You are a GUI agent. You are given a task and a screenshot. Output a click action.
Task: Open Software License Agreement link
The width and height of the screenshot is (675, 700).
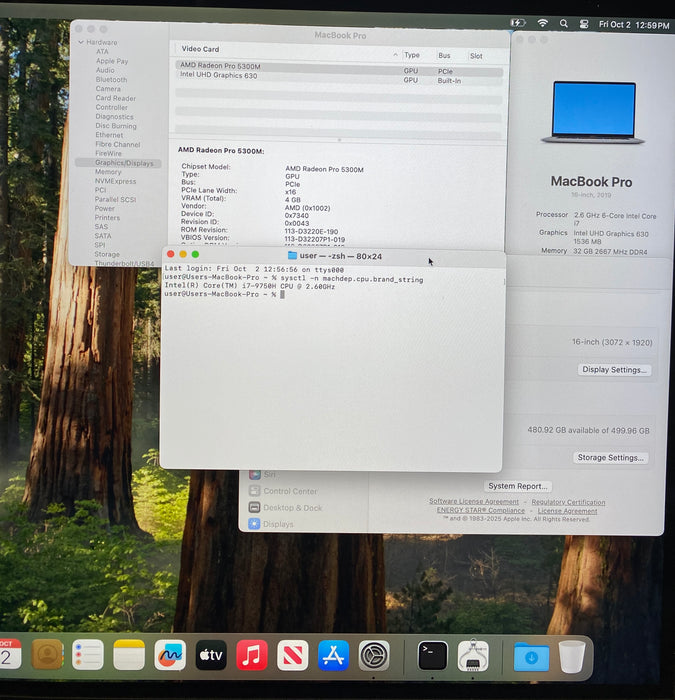click(474, 501)
